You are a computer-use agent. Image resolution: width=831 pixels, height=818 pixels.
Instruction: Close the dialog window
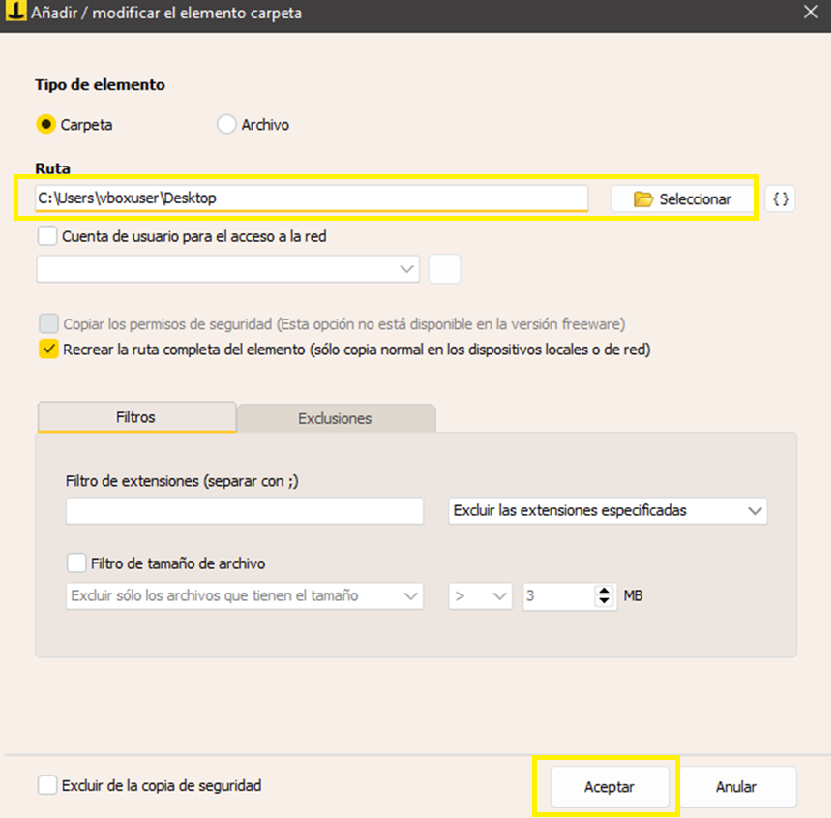pyautogui.click(x=810, y=13)
